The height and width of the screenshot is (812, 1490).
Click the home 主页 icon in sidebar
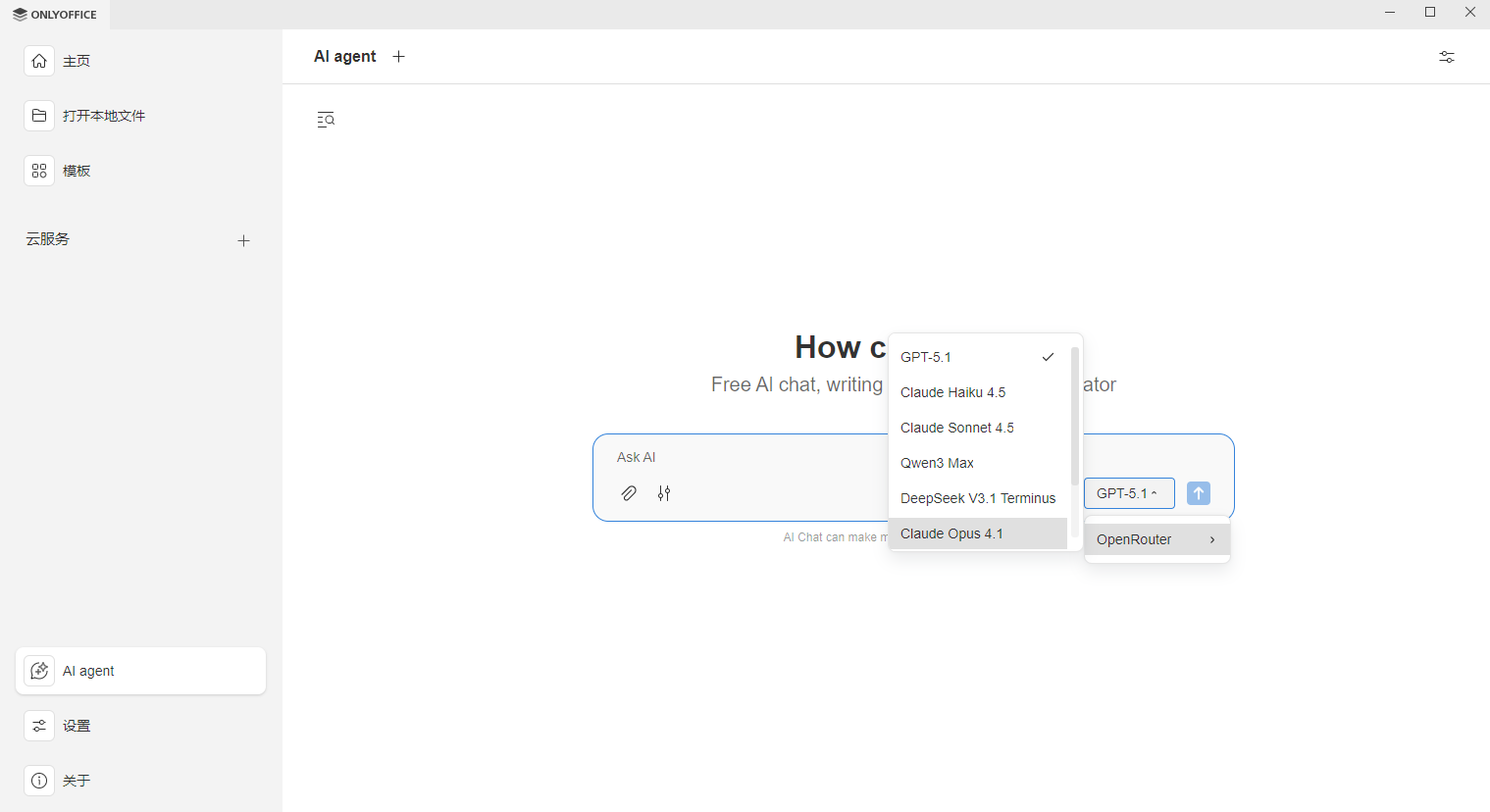[39, 61]
